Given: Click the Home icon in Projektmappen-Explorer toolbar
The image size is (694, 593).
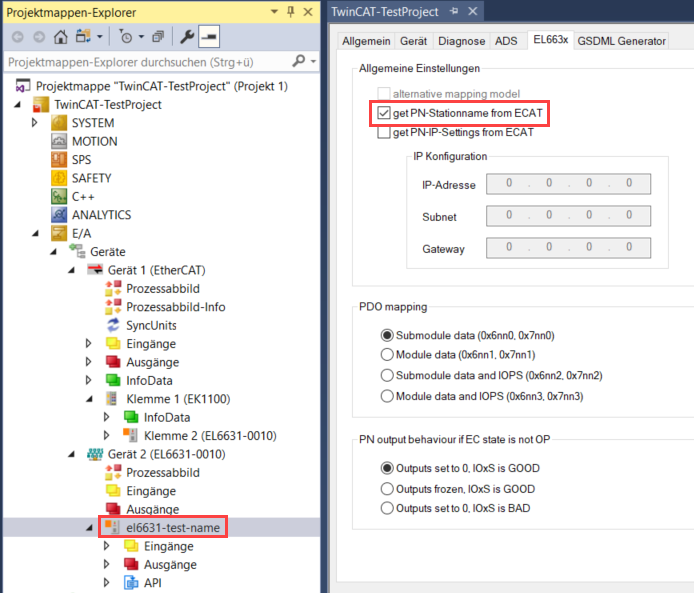Looking at the screenshot, I should [60, 37].
